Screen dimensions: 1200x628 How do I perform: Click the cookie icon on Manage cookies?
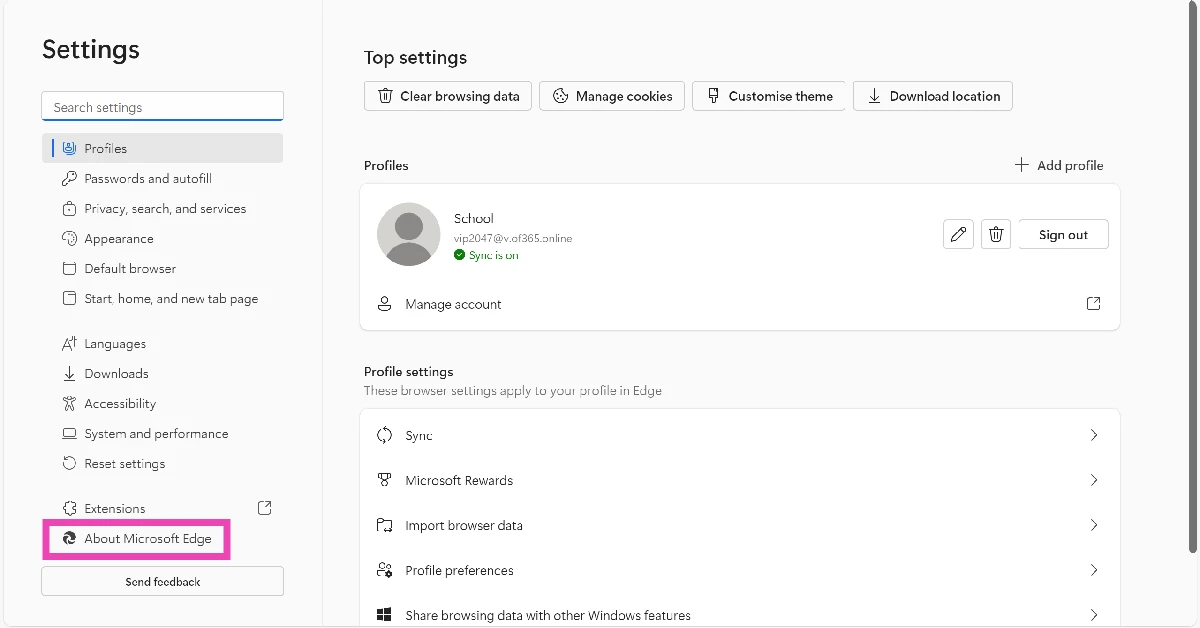click(560, 96)
